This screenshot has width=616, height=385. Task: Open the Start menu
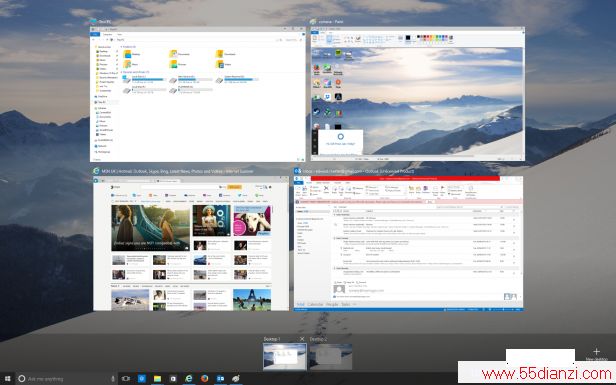(7, 379)
